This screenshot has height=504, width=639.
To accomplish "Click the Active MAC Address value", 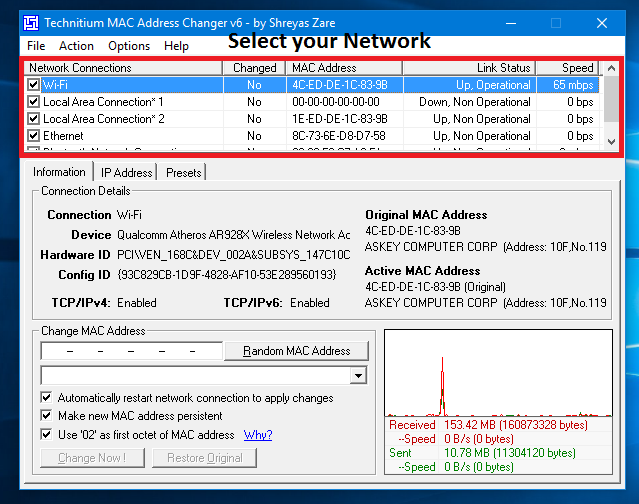I will click(x=435, y=287).
